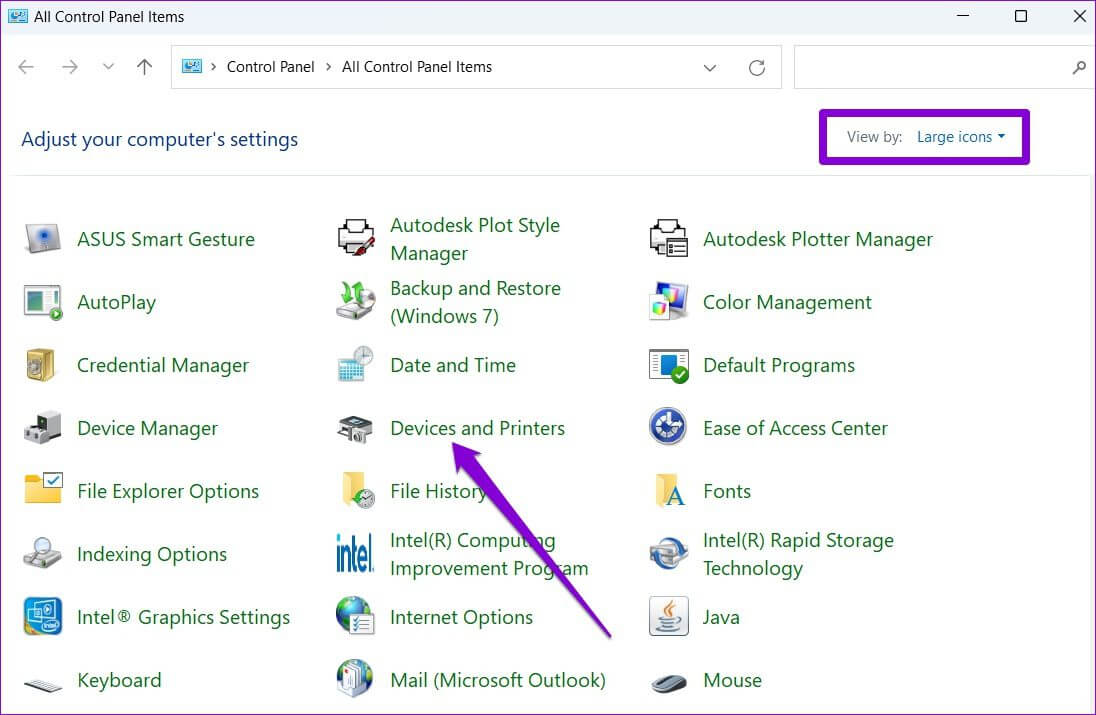
Task: Refresh the Control Panel view
Action: [757, 68]
